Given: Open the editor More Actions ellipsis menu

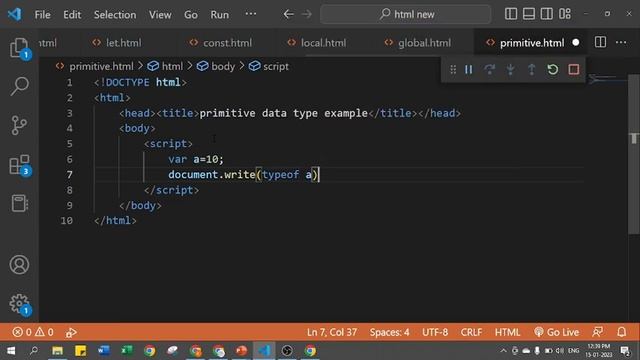Looking at the screenshot, I should point(621,42).
